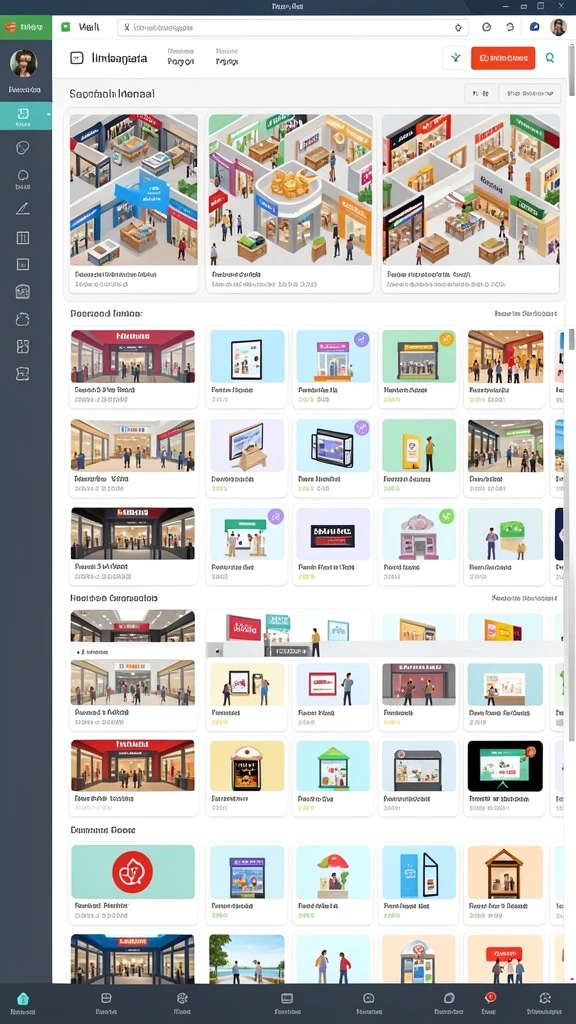Open the wide button at the first section's right
Screen dimensions: 576x1024
(x=530, y=93)
